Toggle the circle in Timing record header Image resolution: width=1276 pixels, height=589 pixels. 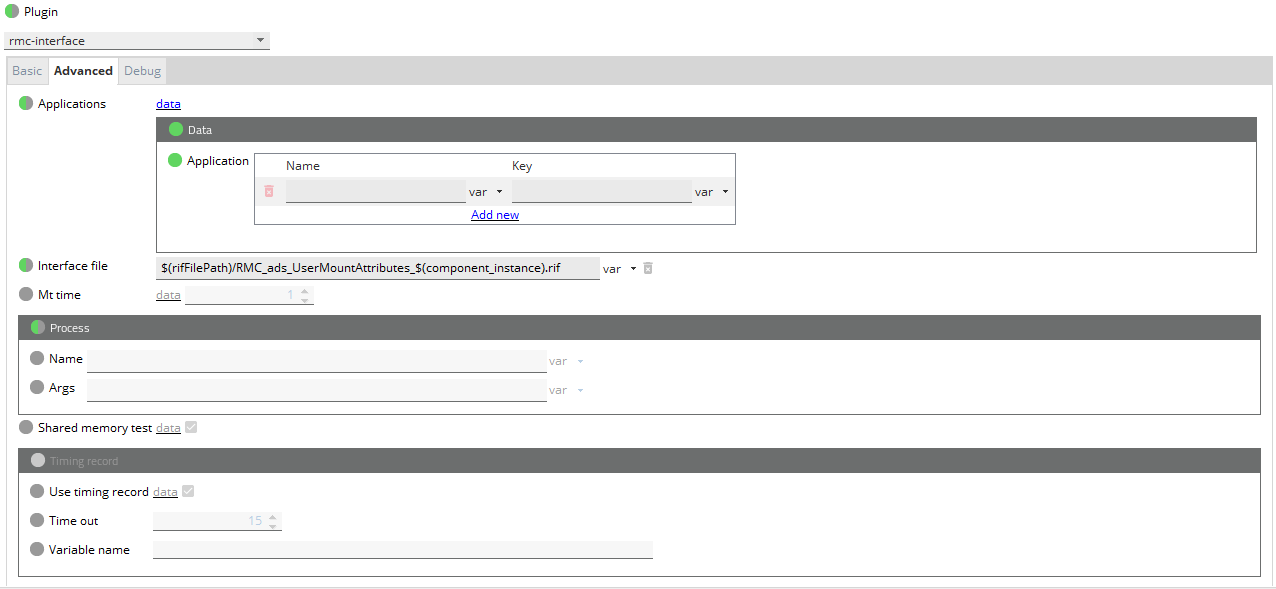[x=38, y=461]
